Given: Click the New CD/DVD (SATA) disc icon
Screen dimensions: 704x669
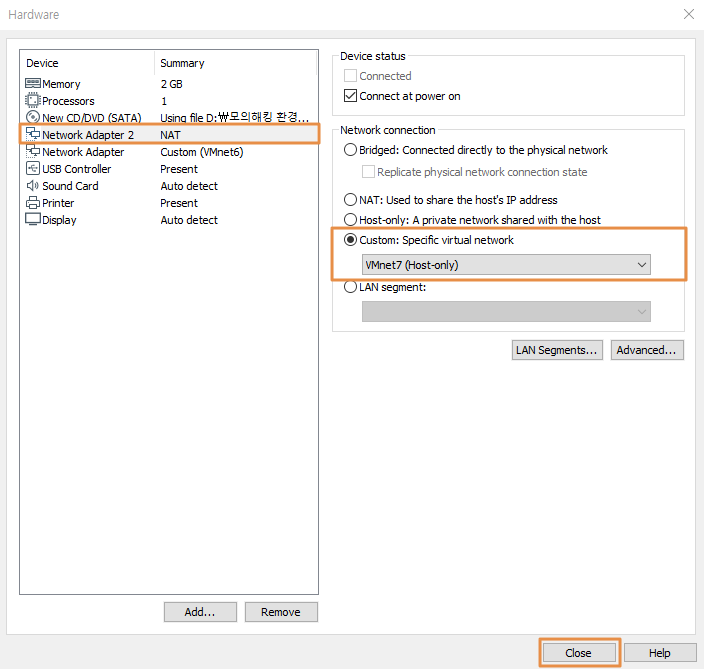Looking at the screenshot, I should point(33,117).
